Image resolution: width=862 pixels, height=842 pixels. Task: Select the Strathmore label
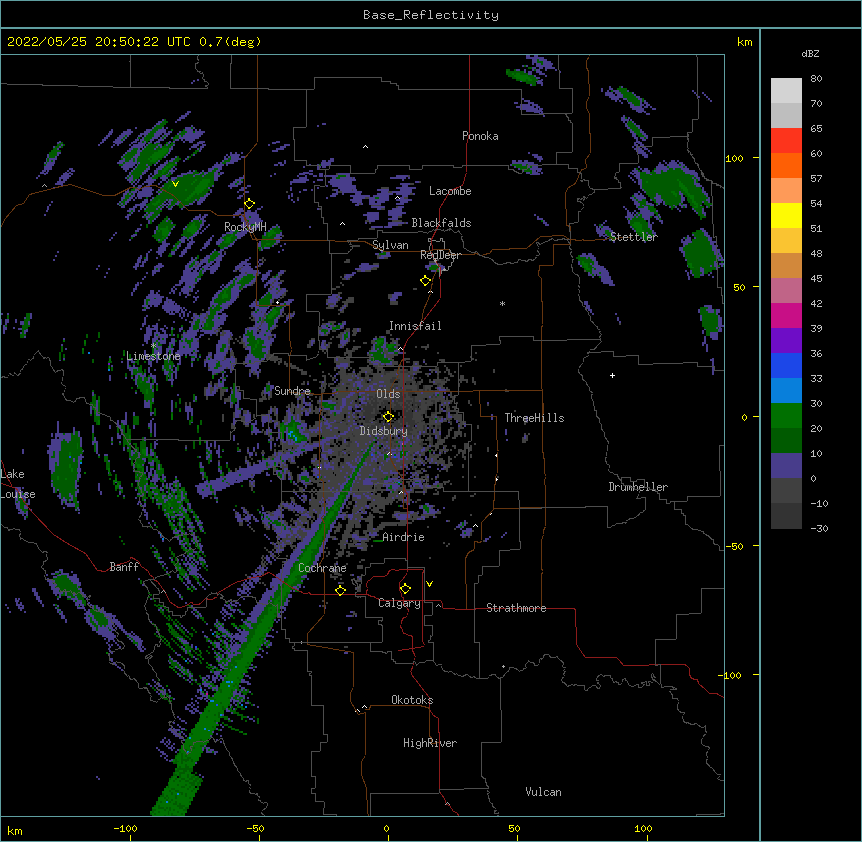516,608
